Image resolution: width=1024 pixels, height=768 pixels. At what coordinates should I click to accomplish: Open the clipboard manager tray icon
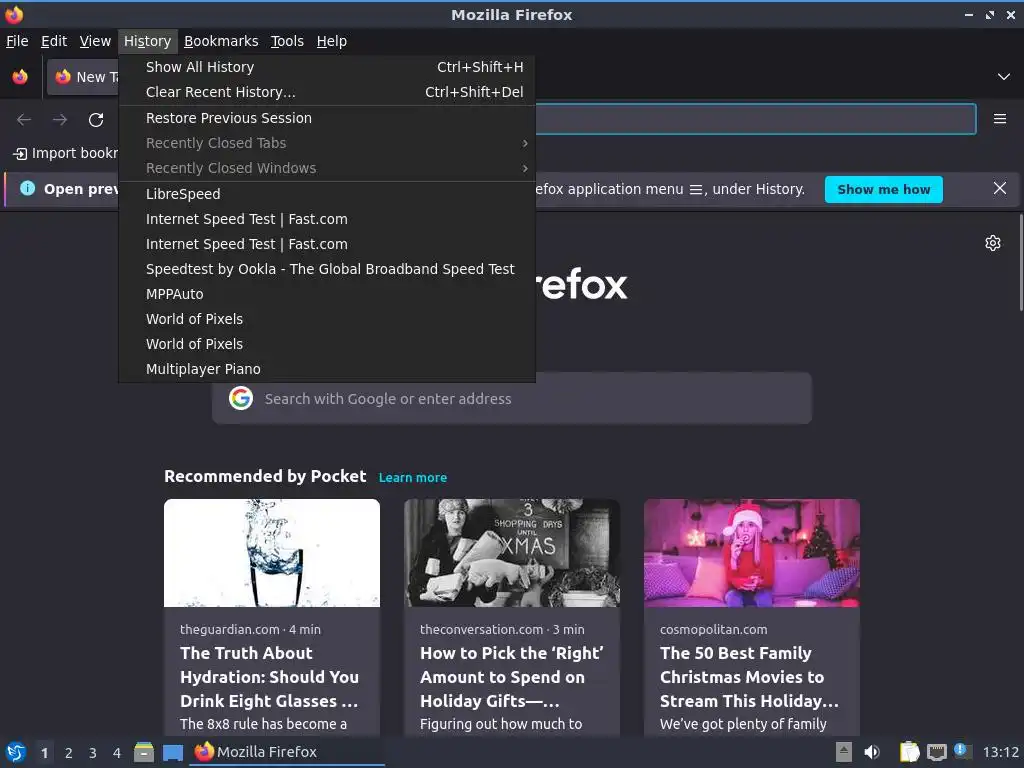pyautogui.click(x=909, y=752)
